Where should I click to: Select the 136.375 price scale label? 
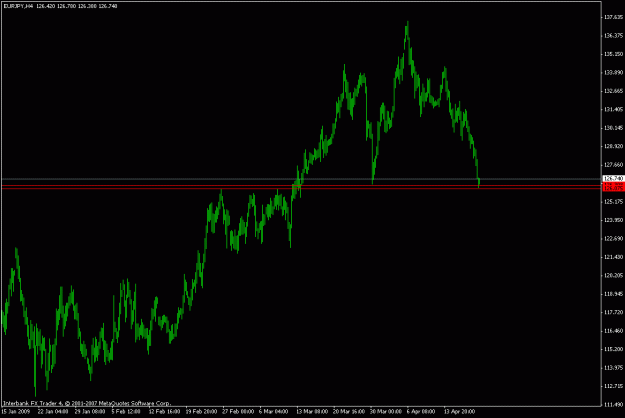[x=613, y=35]
